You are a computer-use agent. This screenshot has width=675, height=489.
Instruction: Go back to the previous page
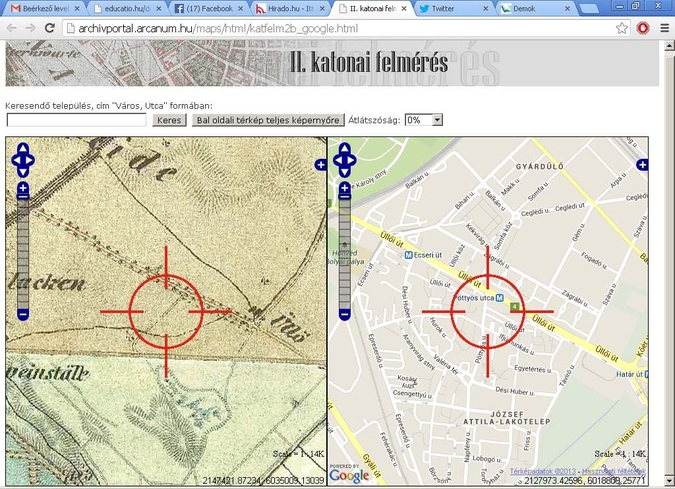point(12,28)
